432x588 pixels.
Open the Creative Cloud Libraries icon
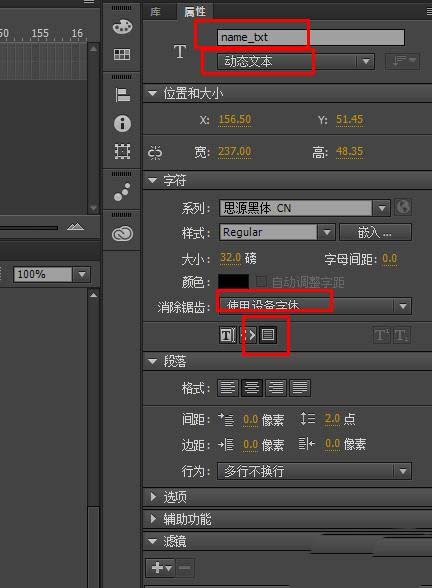point(122,234)
